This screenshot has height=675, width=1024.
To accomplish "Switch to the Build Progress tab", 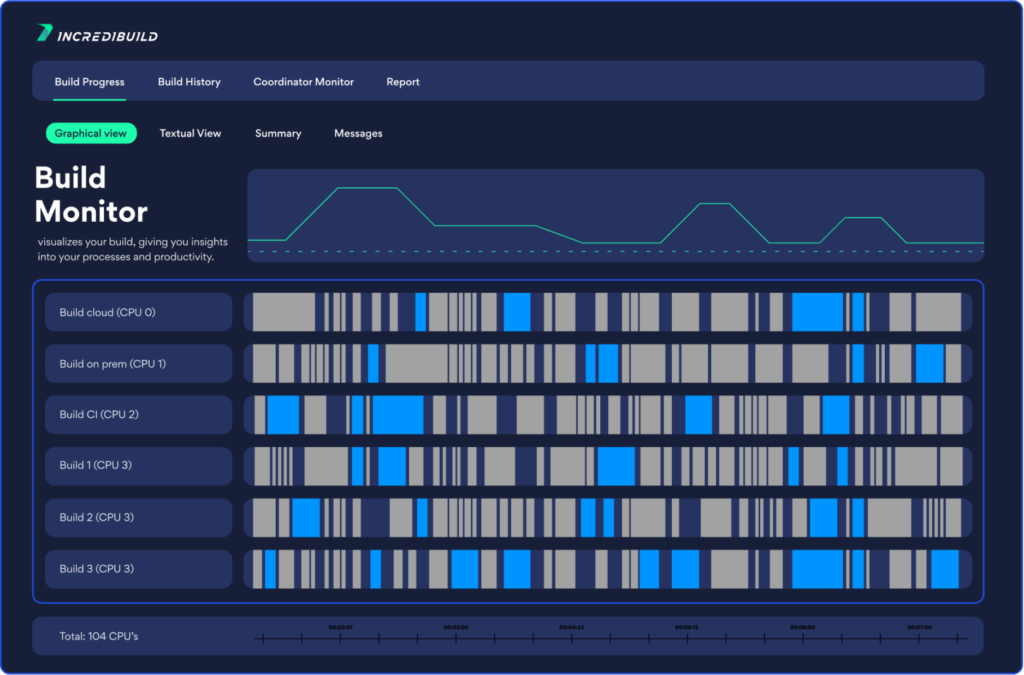I will point(89,82).
